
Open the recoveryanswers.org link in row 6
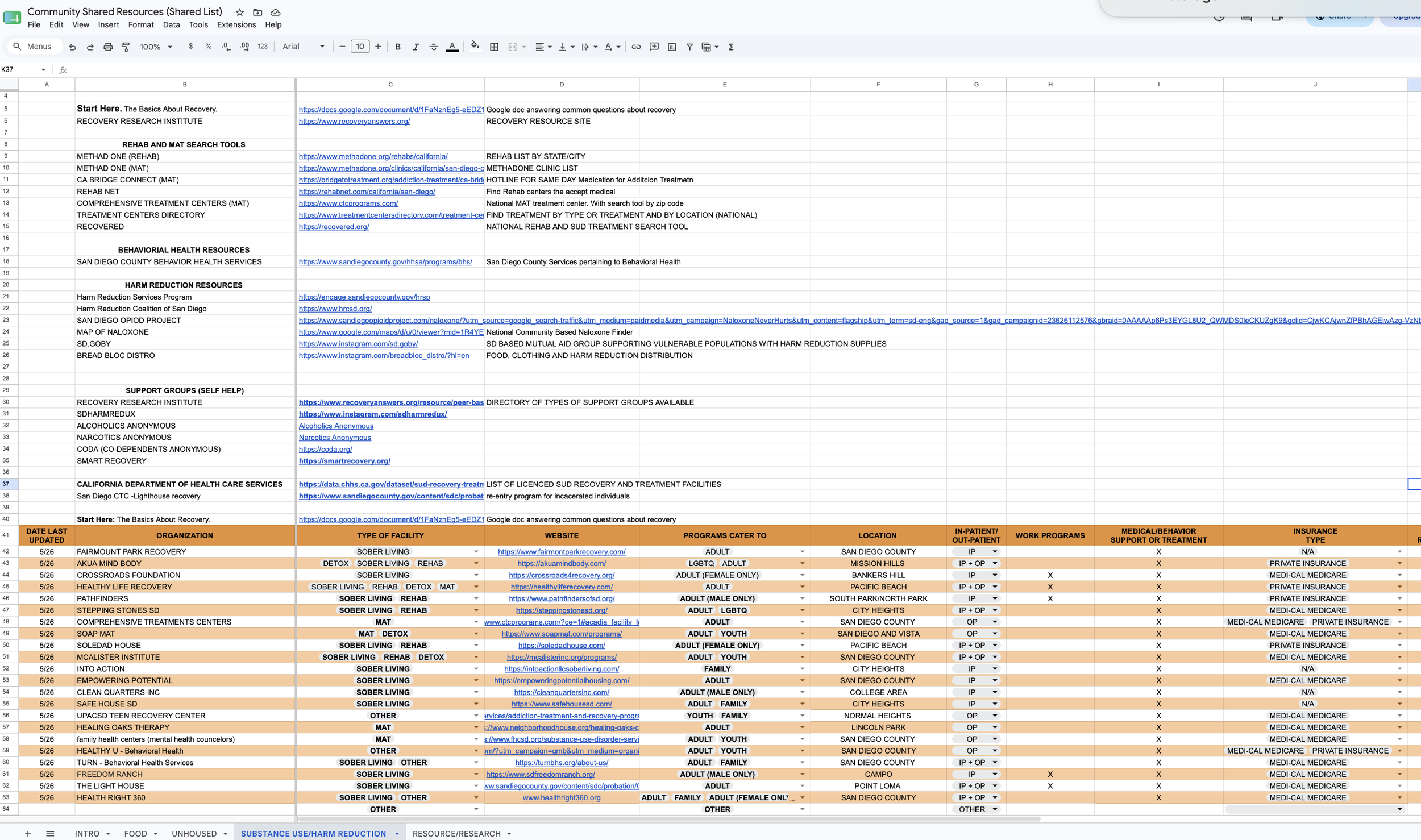[354, 121]
